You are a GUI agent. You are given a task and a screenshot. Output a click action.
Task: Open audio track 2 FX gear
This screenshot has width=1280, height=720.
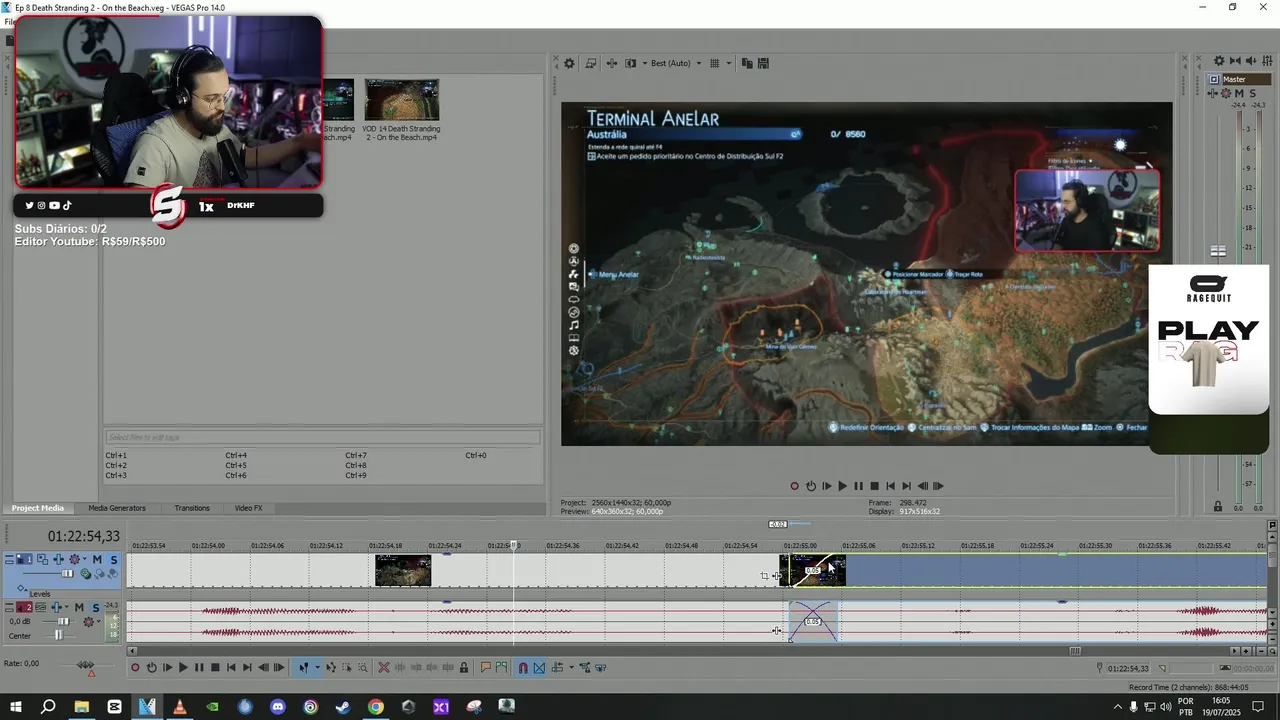pos(89,621)
